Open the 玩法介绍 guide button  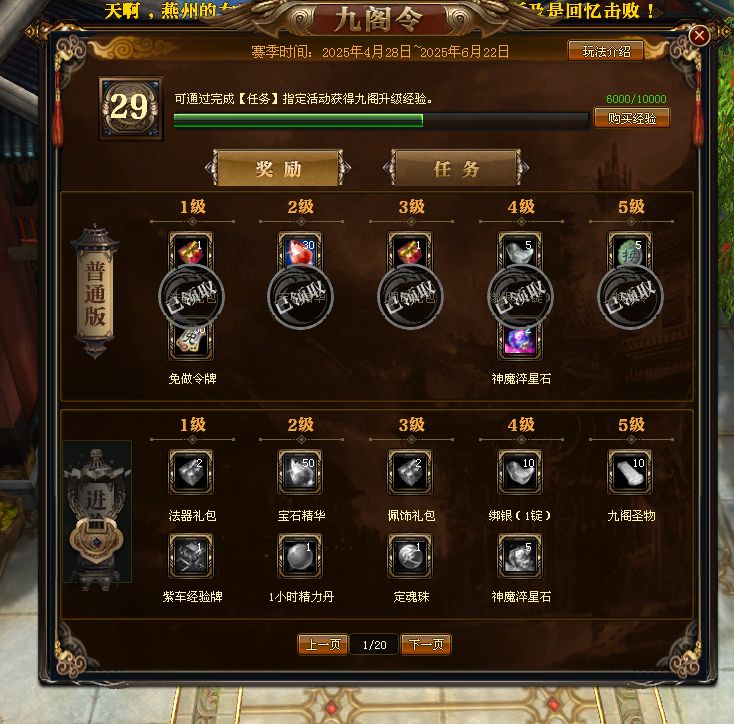coord(606,51)
